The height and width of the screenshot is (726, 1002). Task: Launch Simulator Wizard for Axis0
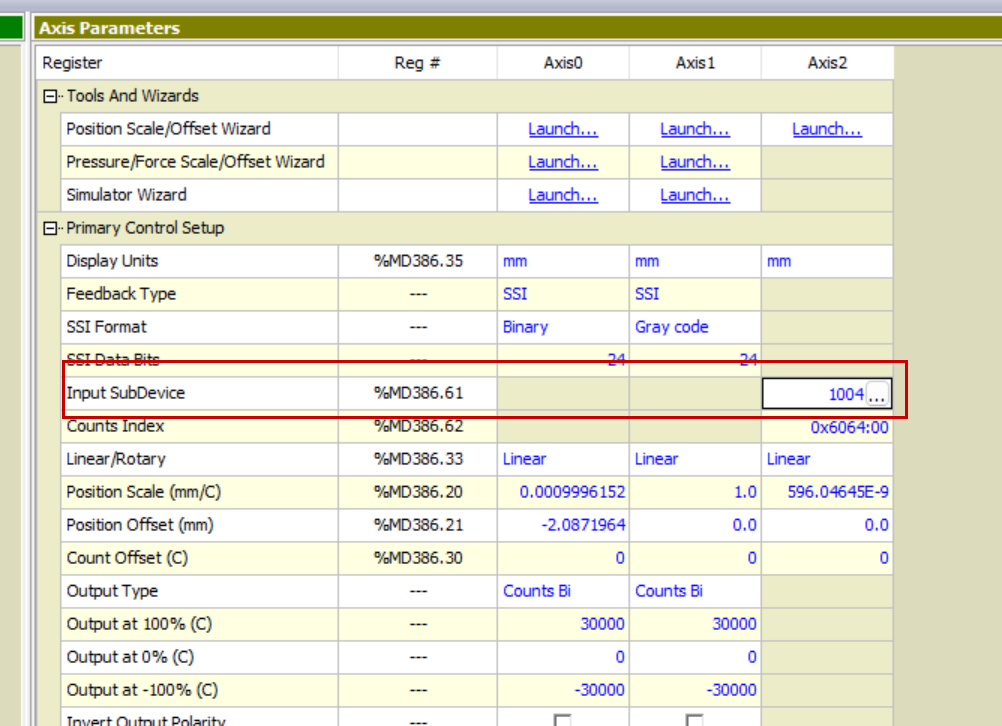point(562,195)
